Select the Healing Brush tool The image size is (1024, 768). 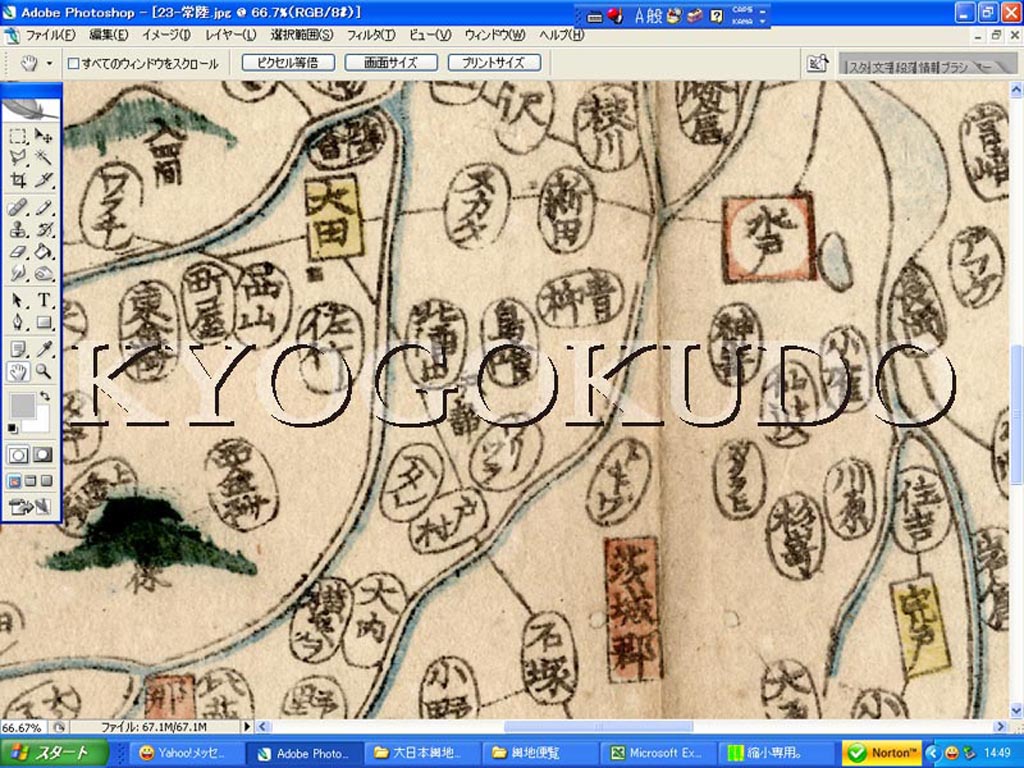click(18, 208)
